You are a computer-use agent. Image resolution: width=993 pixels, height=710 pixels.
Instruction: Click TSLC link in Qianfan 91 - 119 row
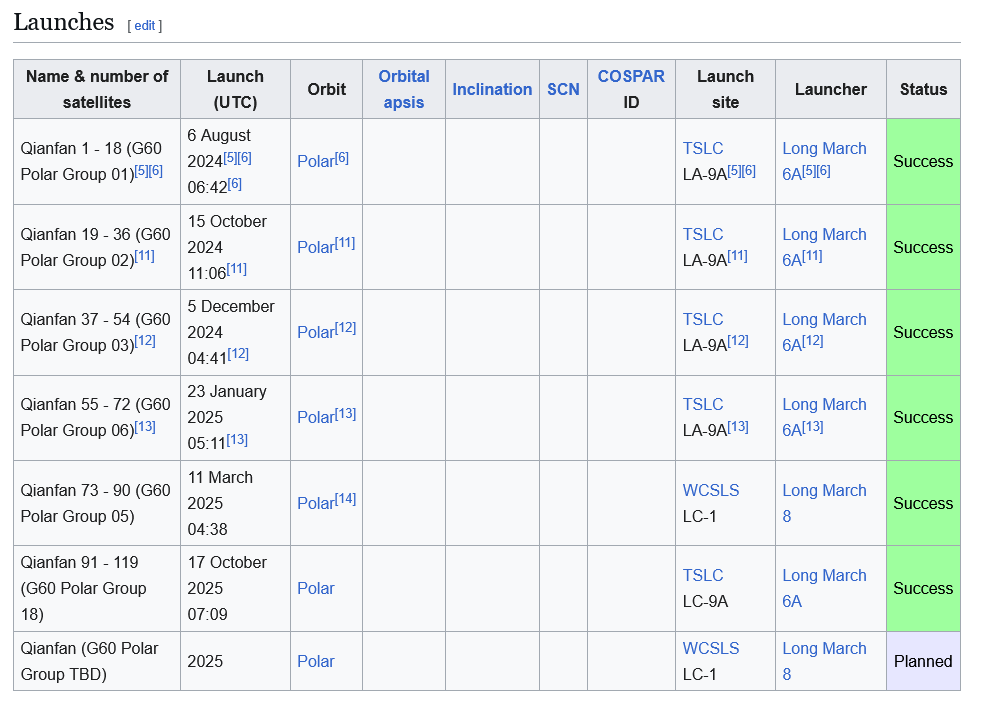(702, 575)
